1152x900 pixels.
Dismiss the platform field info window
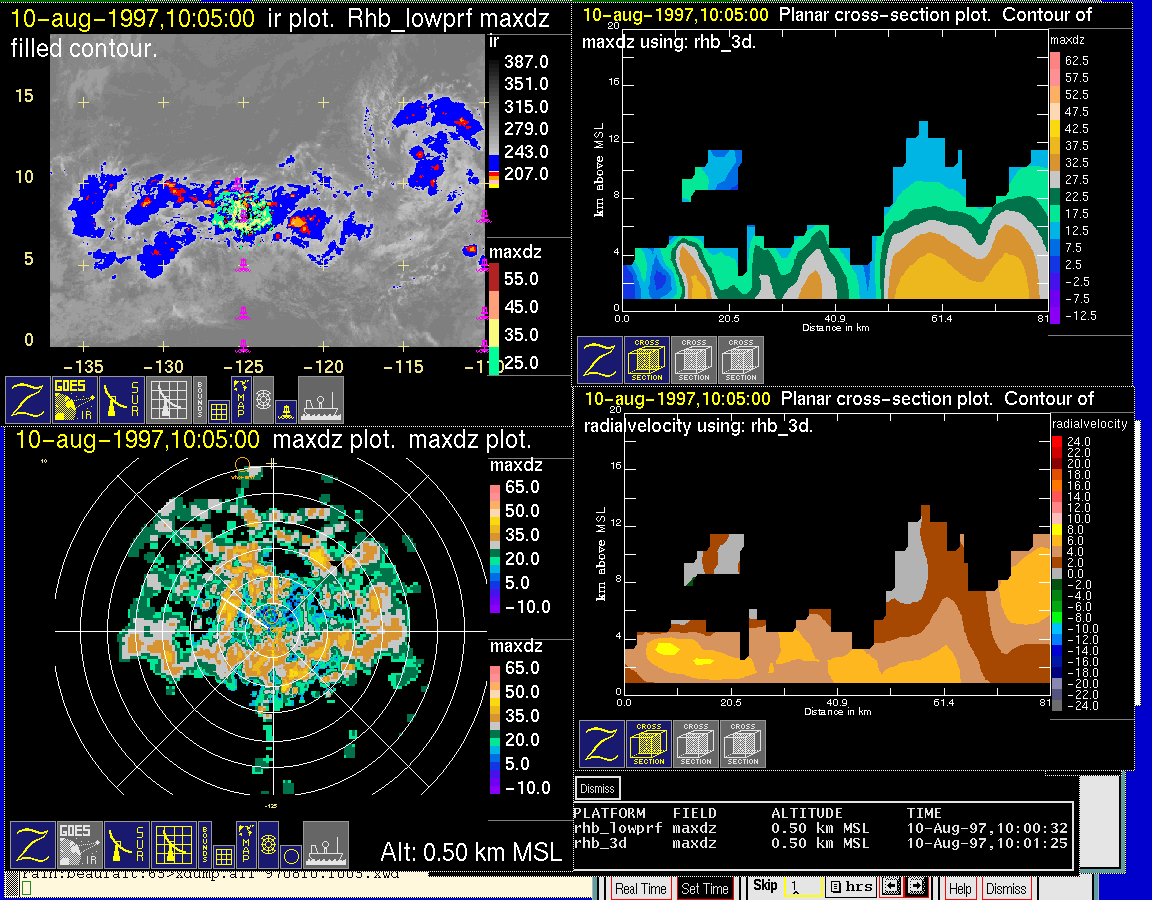click(x=597, y=788)
